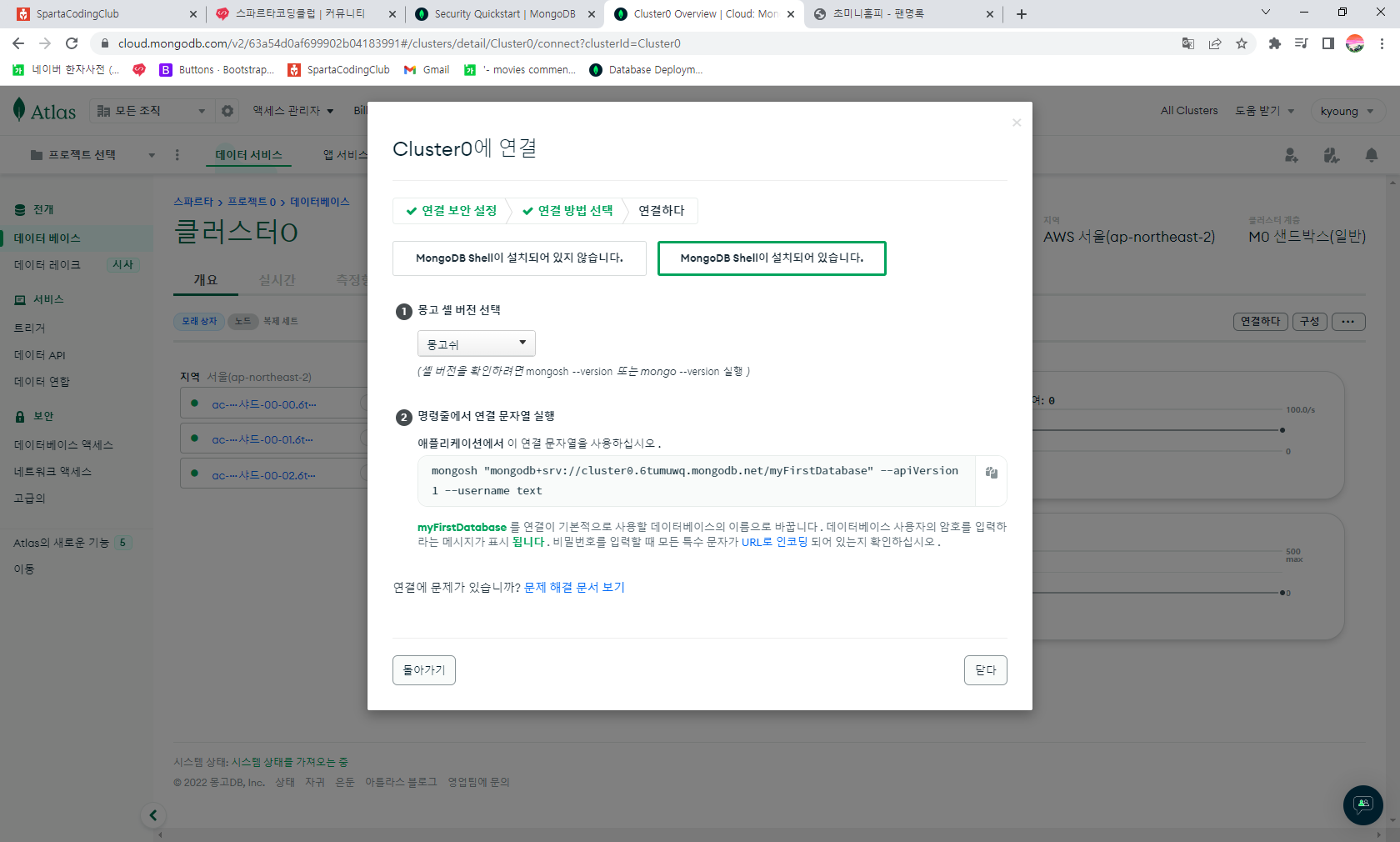Click the cluster Configuration button
This screenshot has width=1400, height=842.
coord(1310,322)
